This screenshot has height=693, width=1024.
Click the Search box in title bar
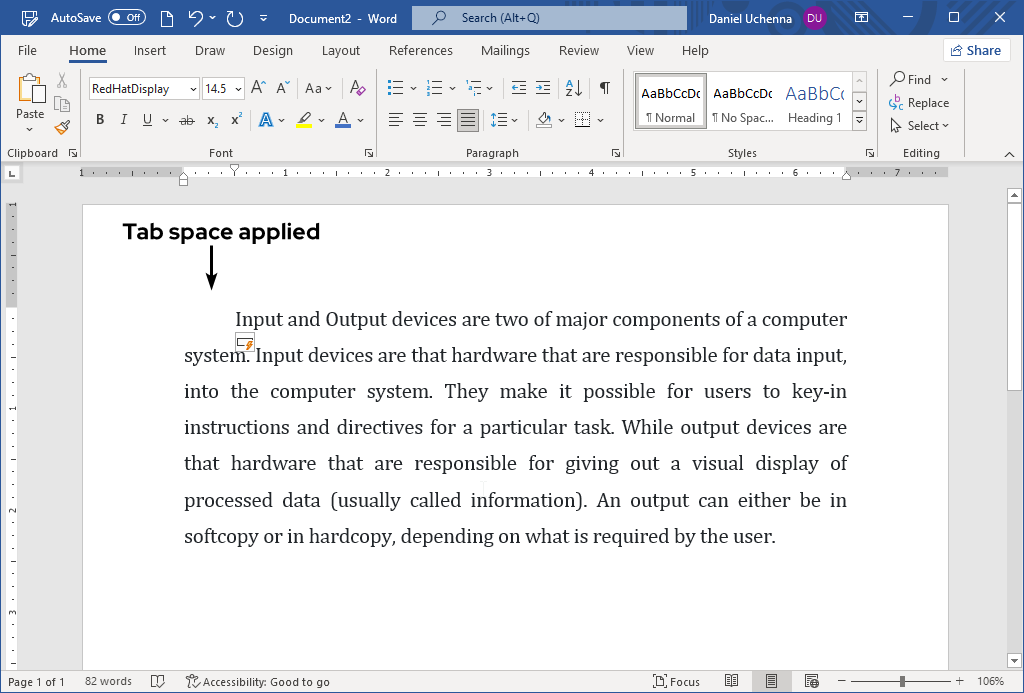tap(549, 18)
